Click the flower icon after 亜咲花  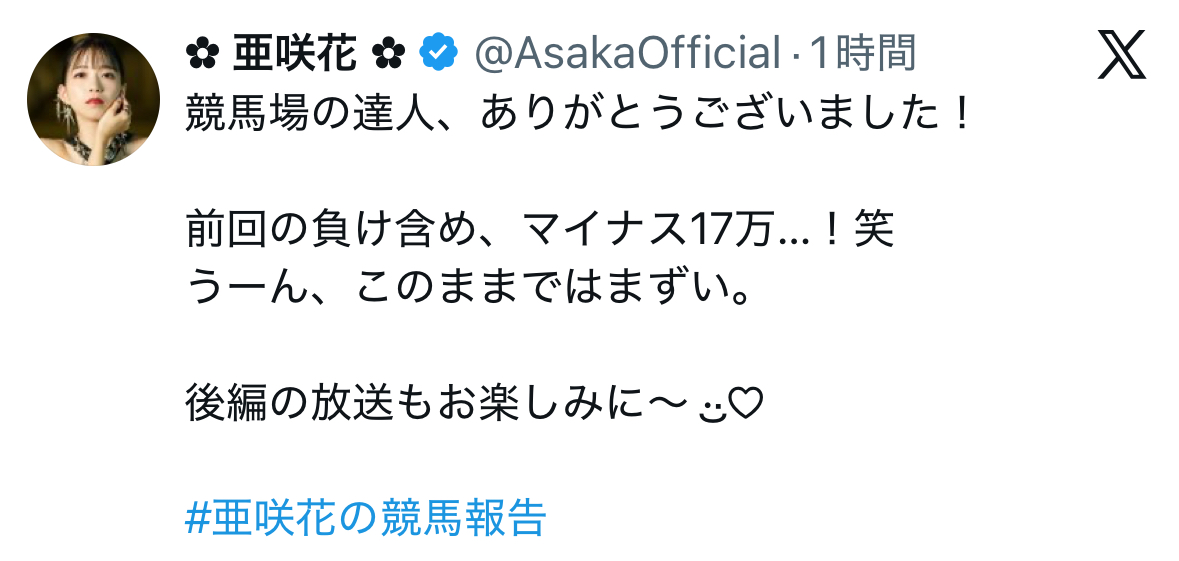coord(388,54)
